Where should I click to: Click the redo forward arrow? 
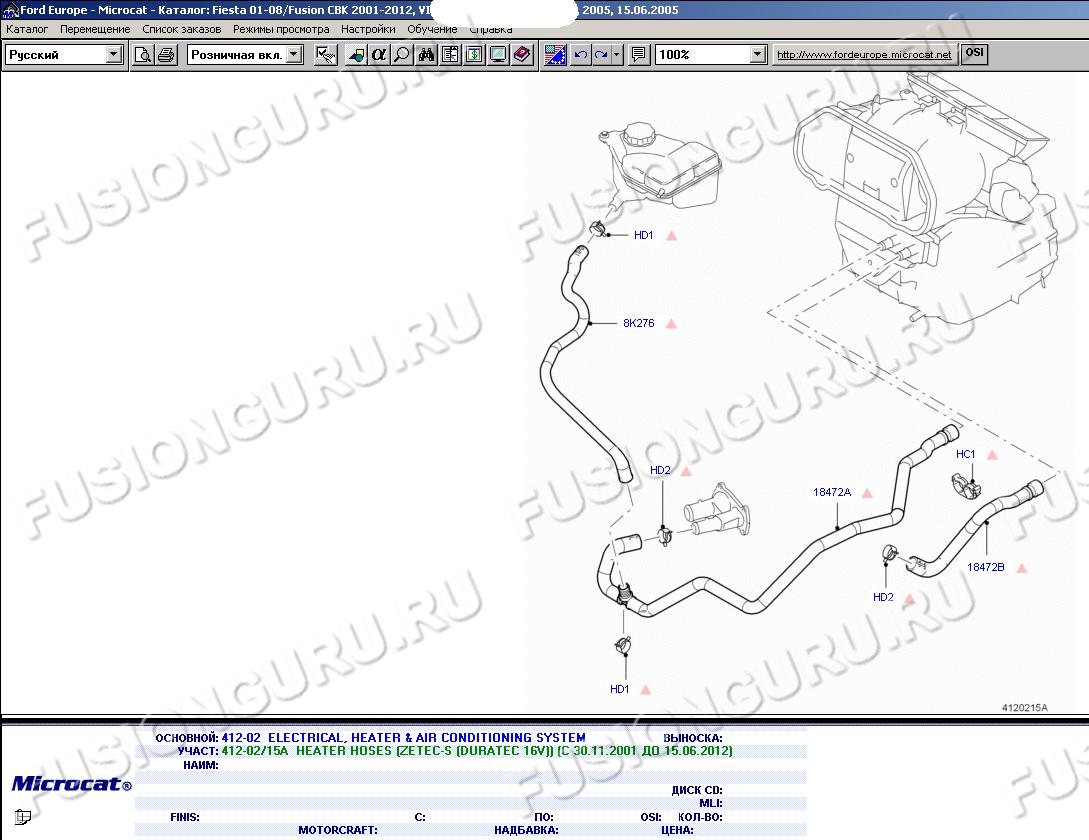(601, 54)
